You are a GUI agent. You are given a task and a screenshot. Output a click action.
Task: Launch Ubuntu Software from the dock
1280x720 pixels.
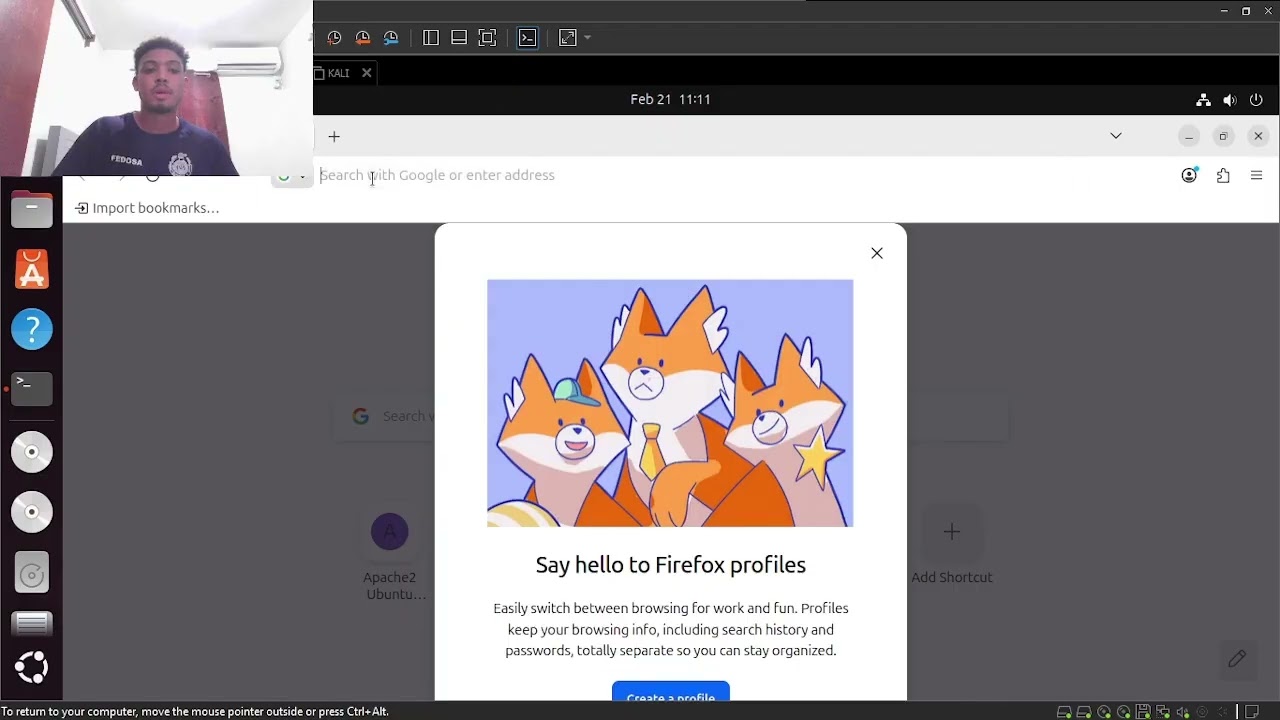click(x=32, y=270)
